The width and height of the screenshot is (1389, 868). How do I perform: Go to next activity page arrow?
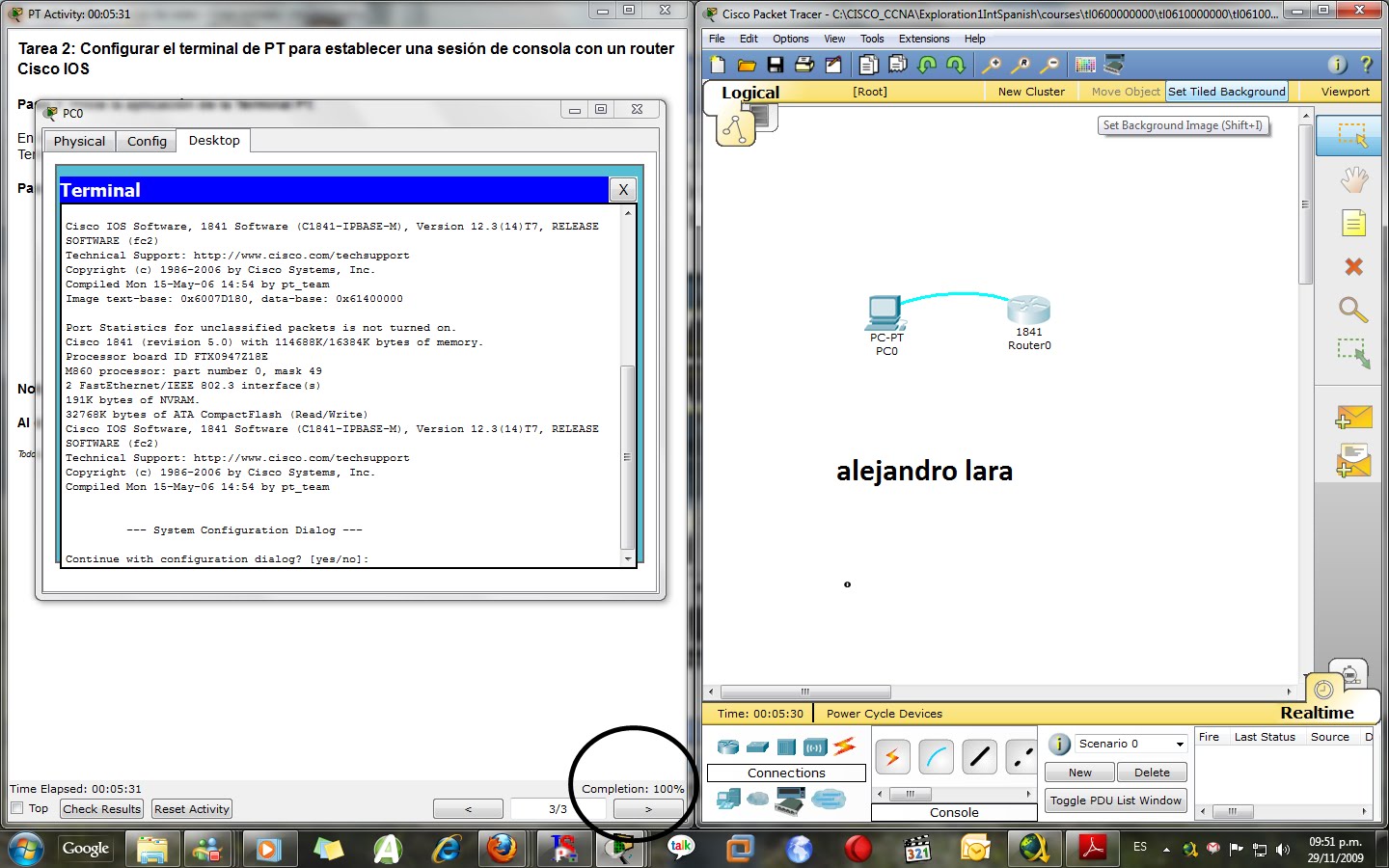coord(648,809)
